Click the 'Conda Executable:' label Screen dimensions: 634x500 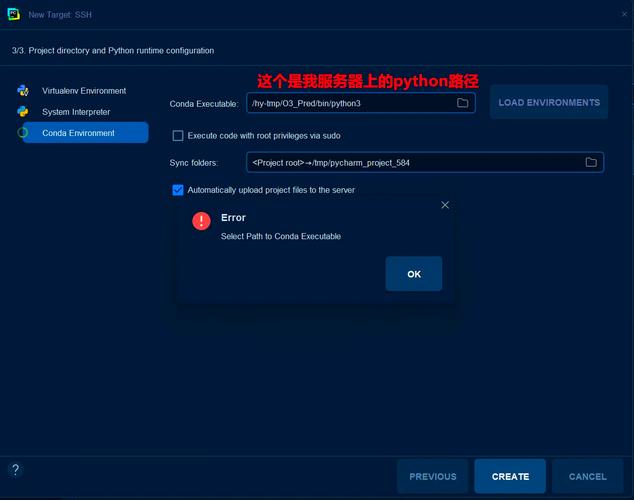coord(203,104)
